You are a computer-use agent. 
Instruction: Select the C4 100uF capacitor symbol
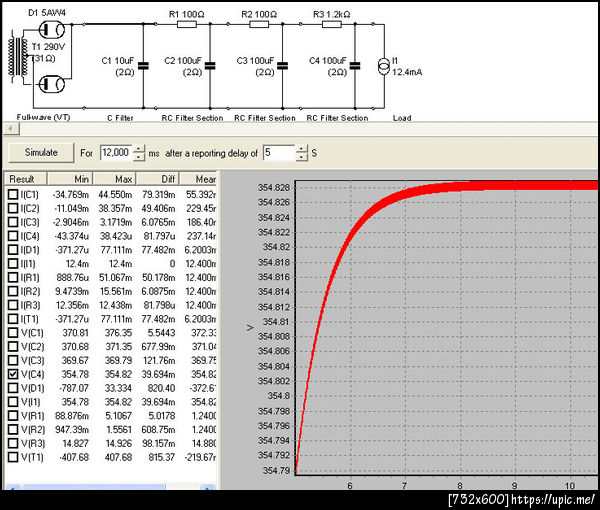coord(355,66)
